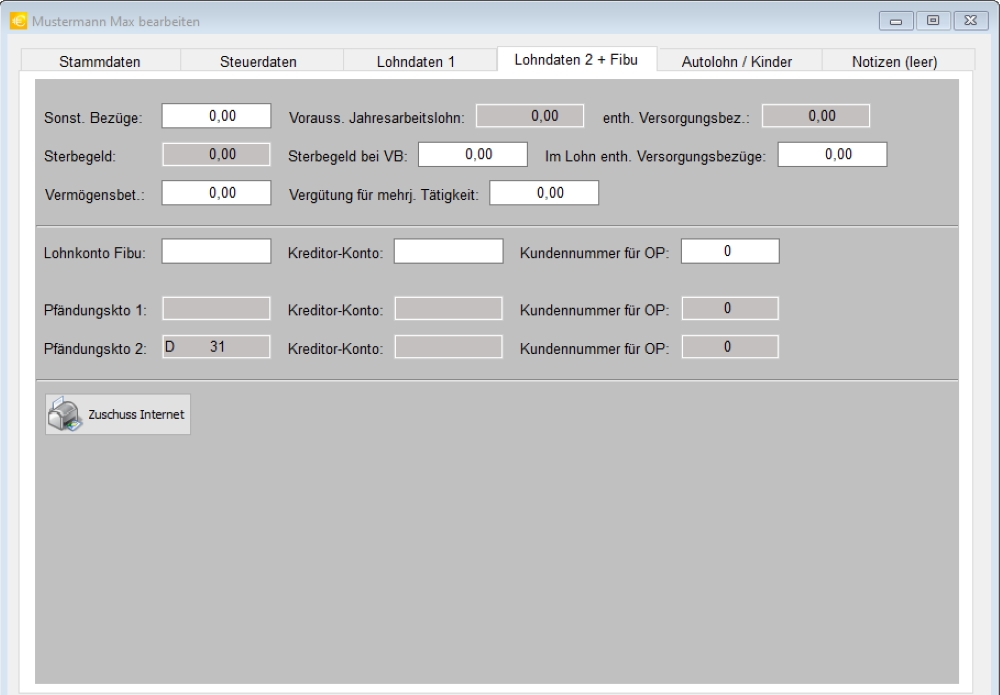Open the Stammdaten tab
Screen dimensions: 1000x695
(100, 61)
